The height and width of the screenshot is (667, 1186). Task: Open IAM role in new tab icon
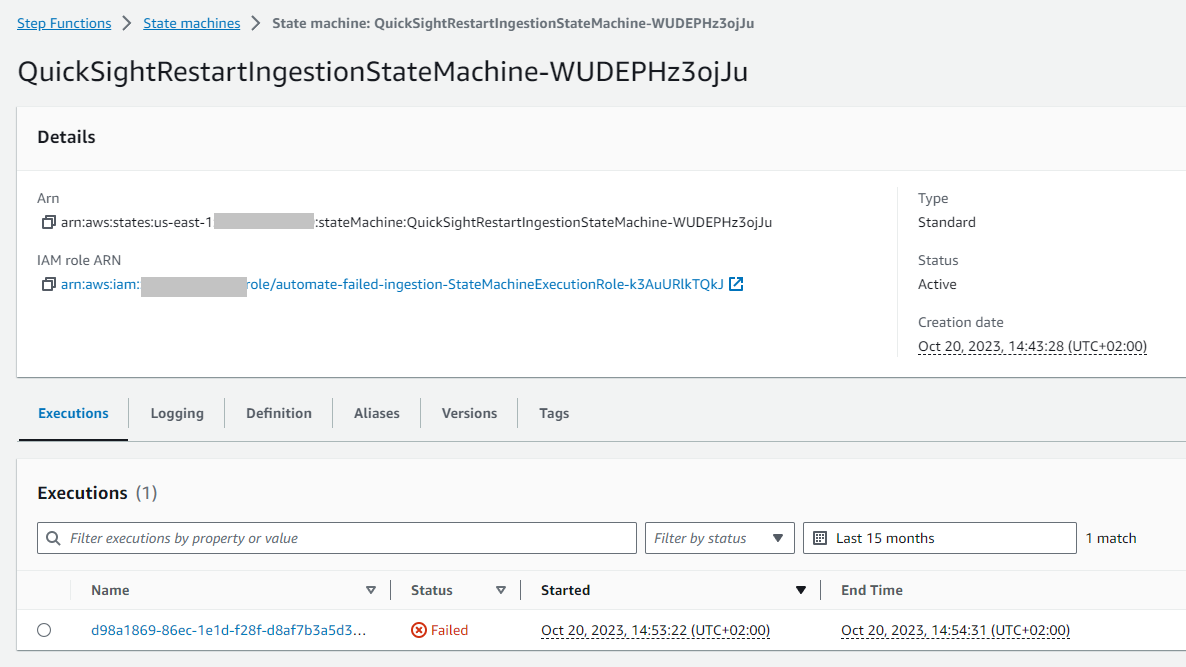[736, 284]
